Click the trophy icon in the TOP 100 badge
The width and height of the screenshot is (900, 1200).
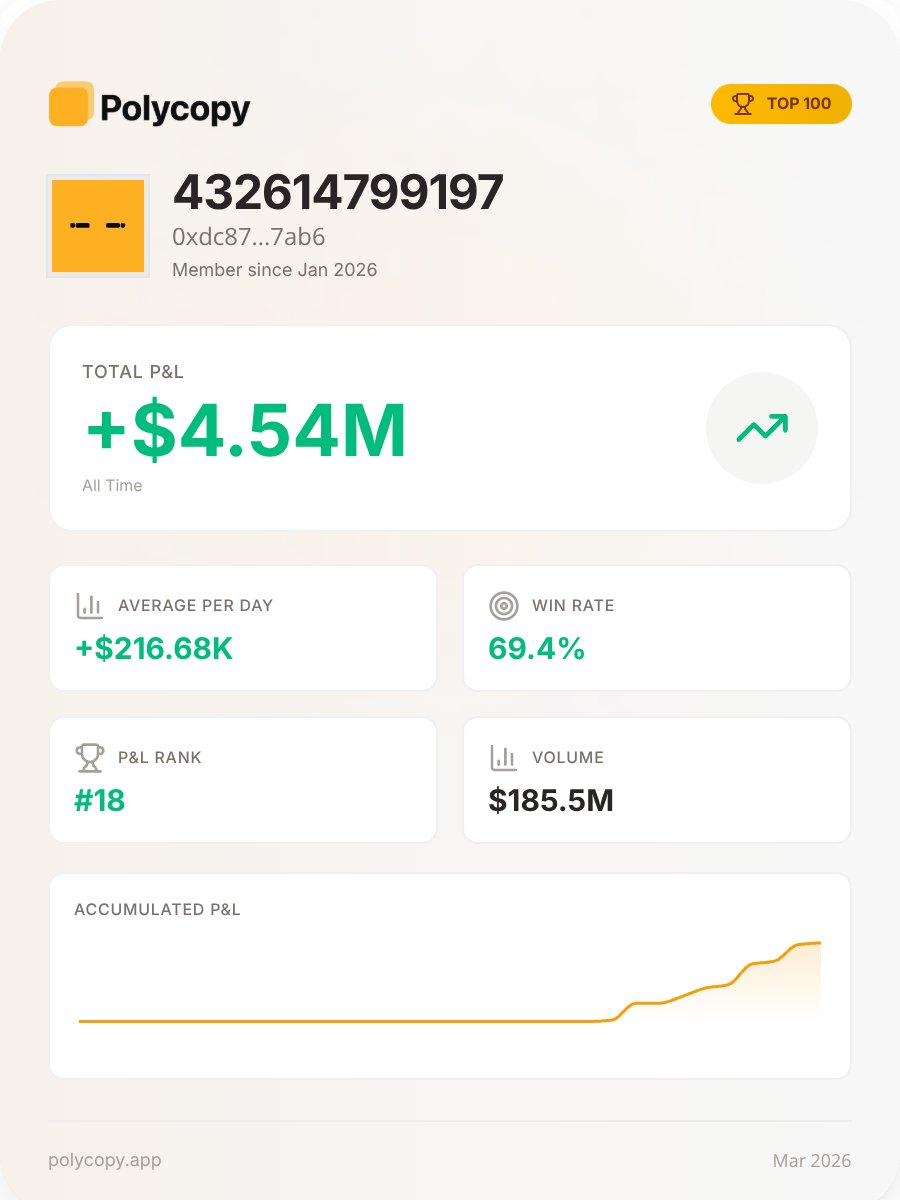pos(742,104)
